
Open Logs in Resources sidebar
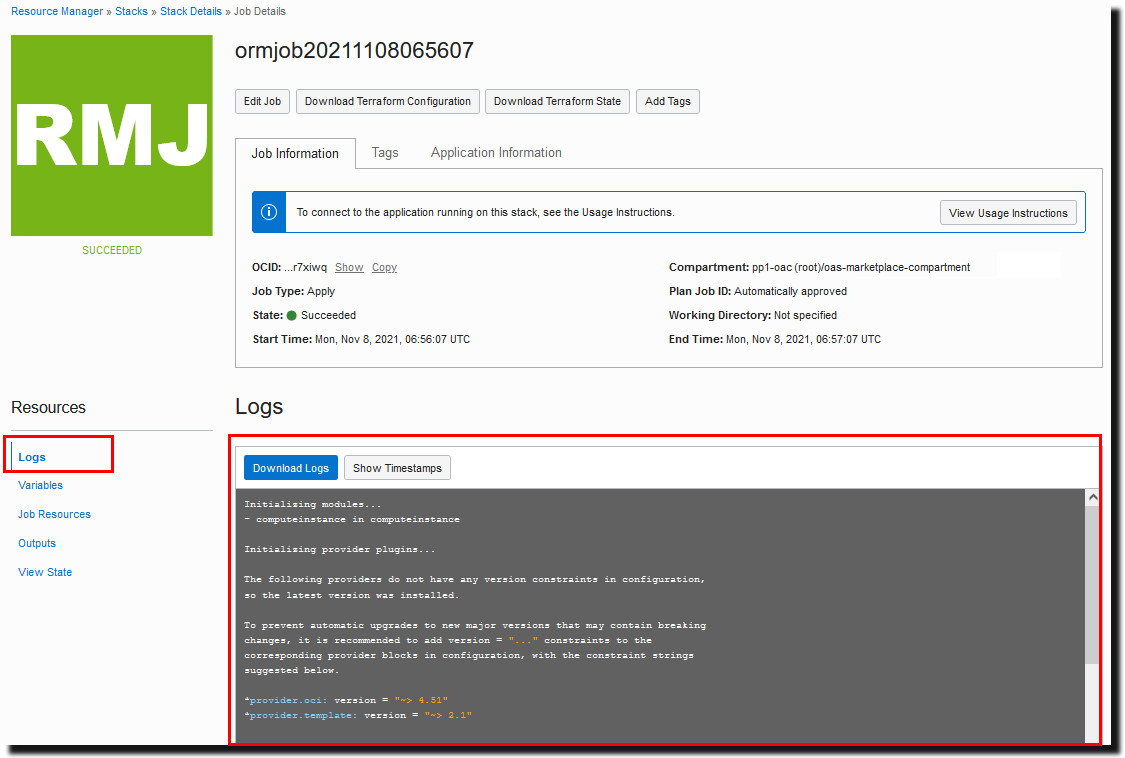pos(32,457)
